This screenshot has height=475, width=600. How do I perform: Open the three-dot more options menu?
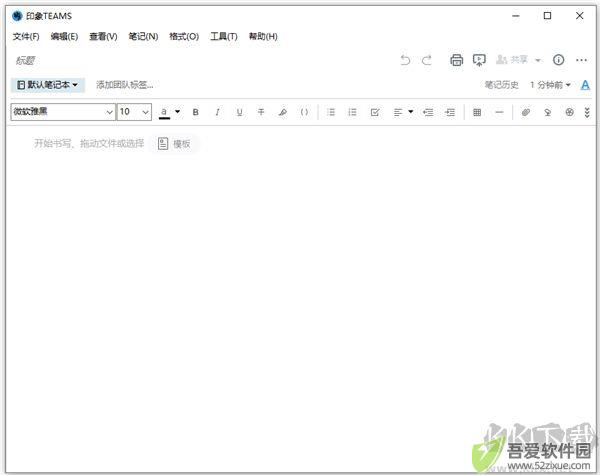[x=581, y=60]
